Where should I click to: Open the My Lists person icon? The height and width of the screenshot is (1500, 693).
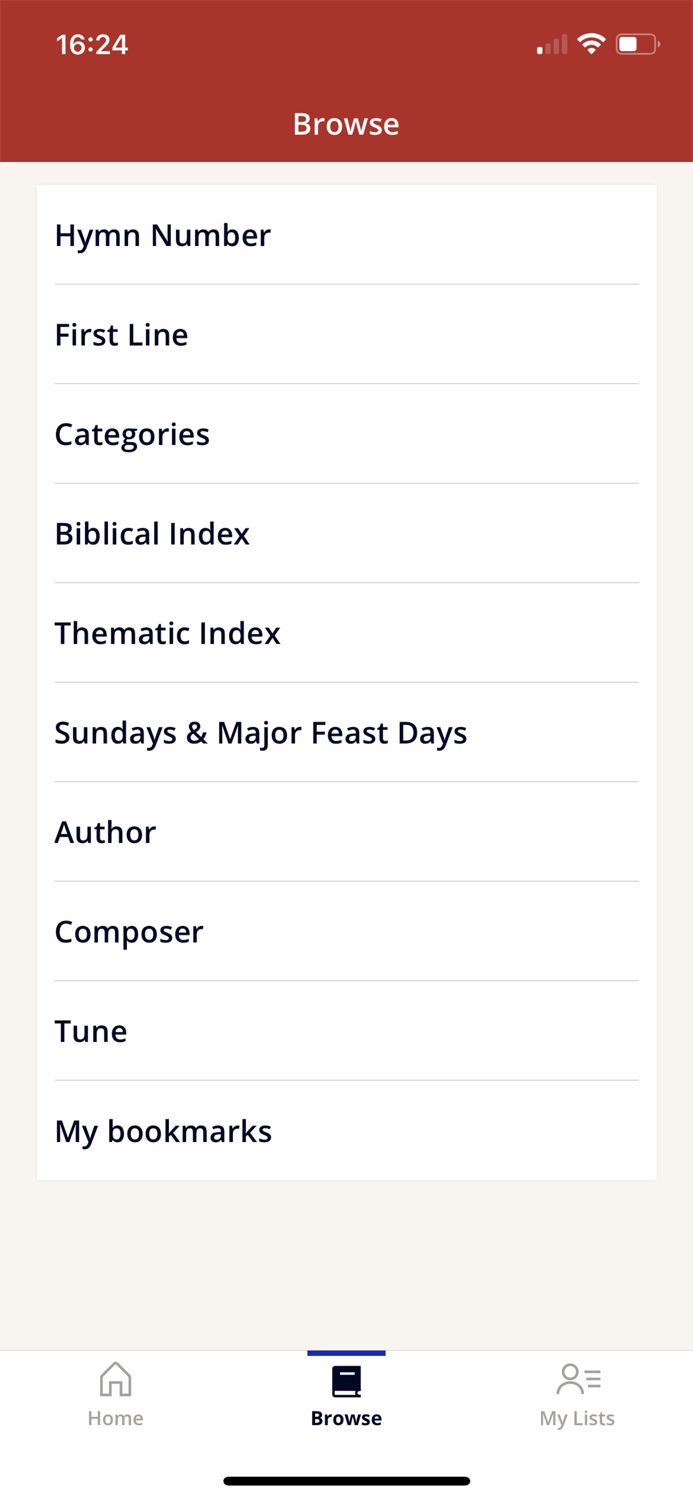coord(577,1379)
